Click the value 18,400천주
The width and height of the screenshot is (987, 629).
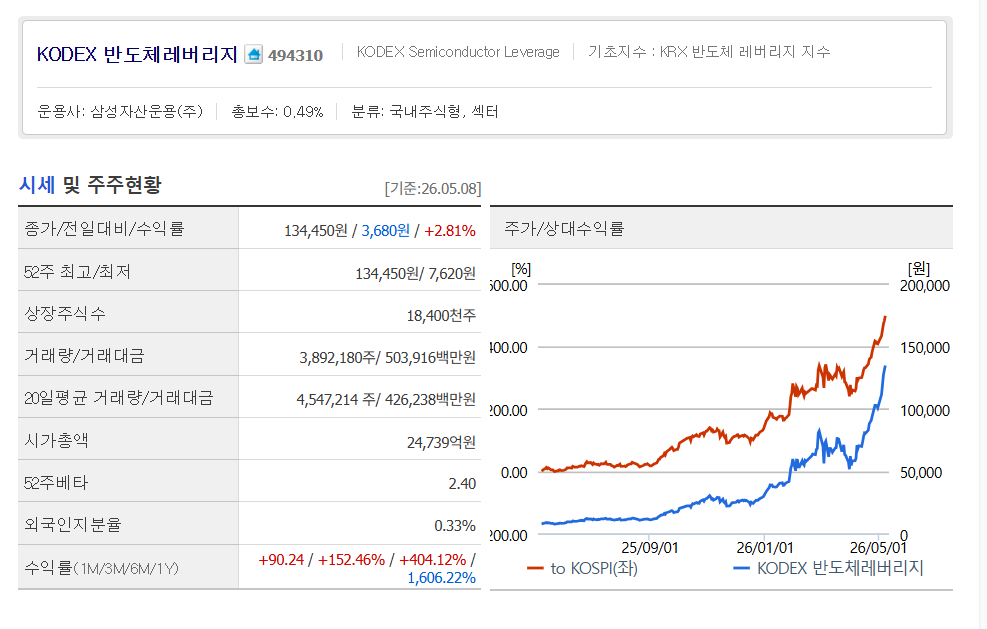(441, 315)
